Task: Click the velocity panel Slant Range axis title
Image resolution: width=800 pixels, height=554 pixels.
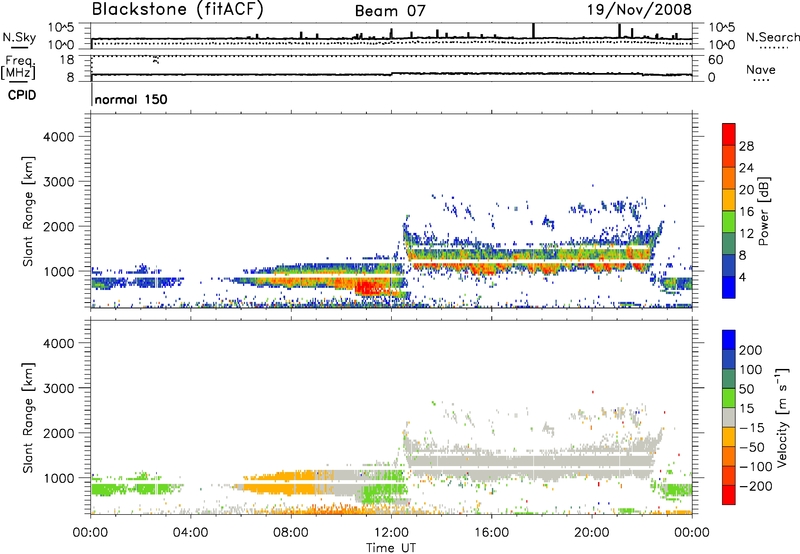Action: pos(28,418)
